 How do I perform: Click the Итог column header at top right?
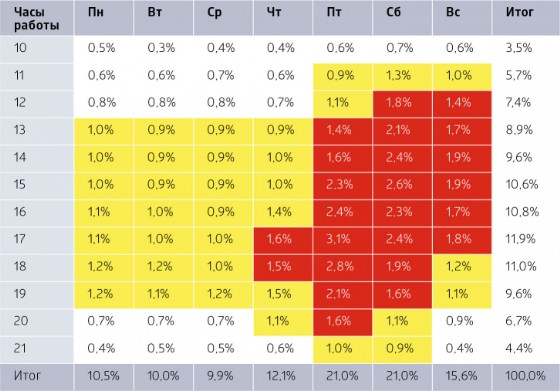[x=526, y=17]
